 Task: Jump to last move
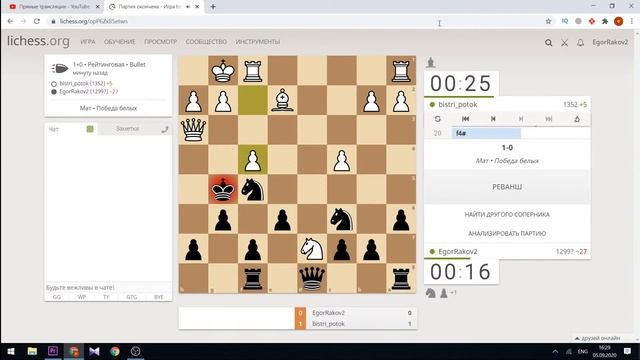(549, 119)
